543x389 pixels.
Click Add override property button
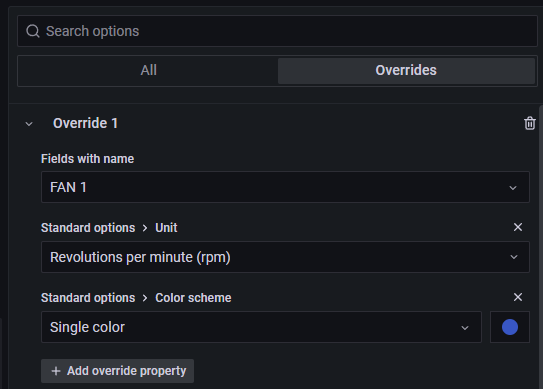pyautogui.click(x=117, y=371)
